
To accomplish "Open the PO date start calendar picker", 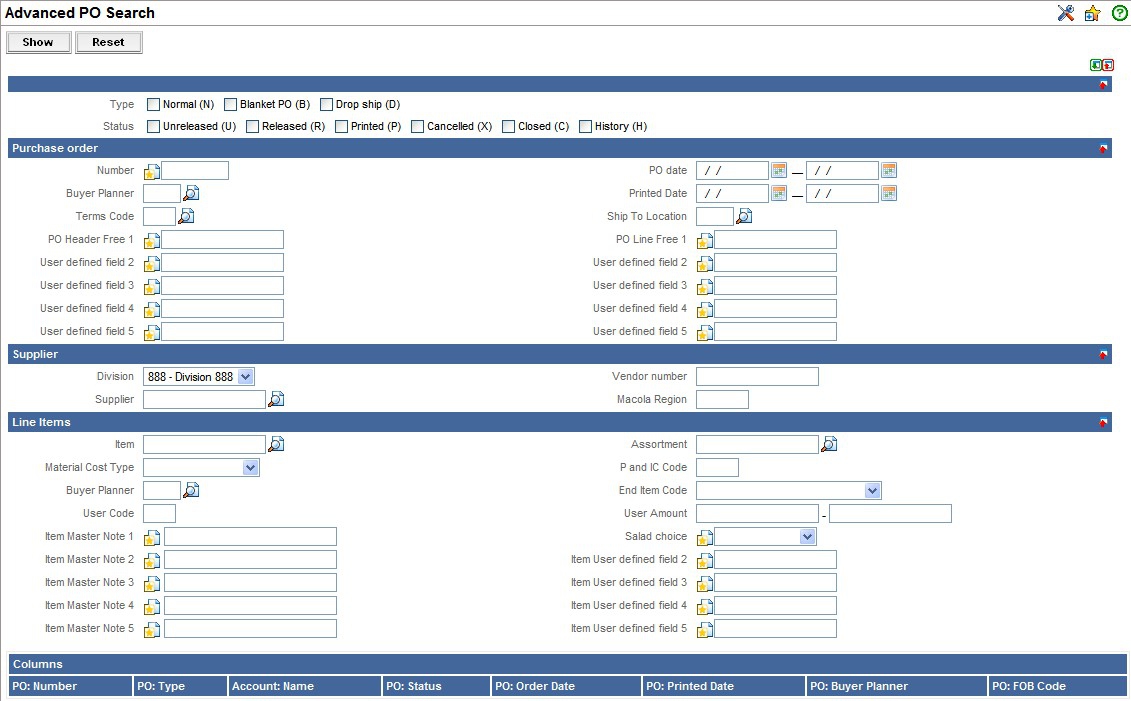I will coord(779,171).
